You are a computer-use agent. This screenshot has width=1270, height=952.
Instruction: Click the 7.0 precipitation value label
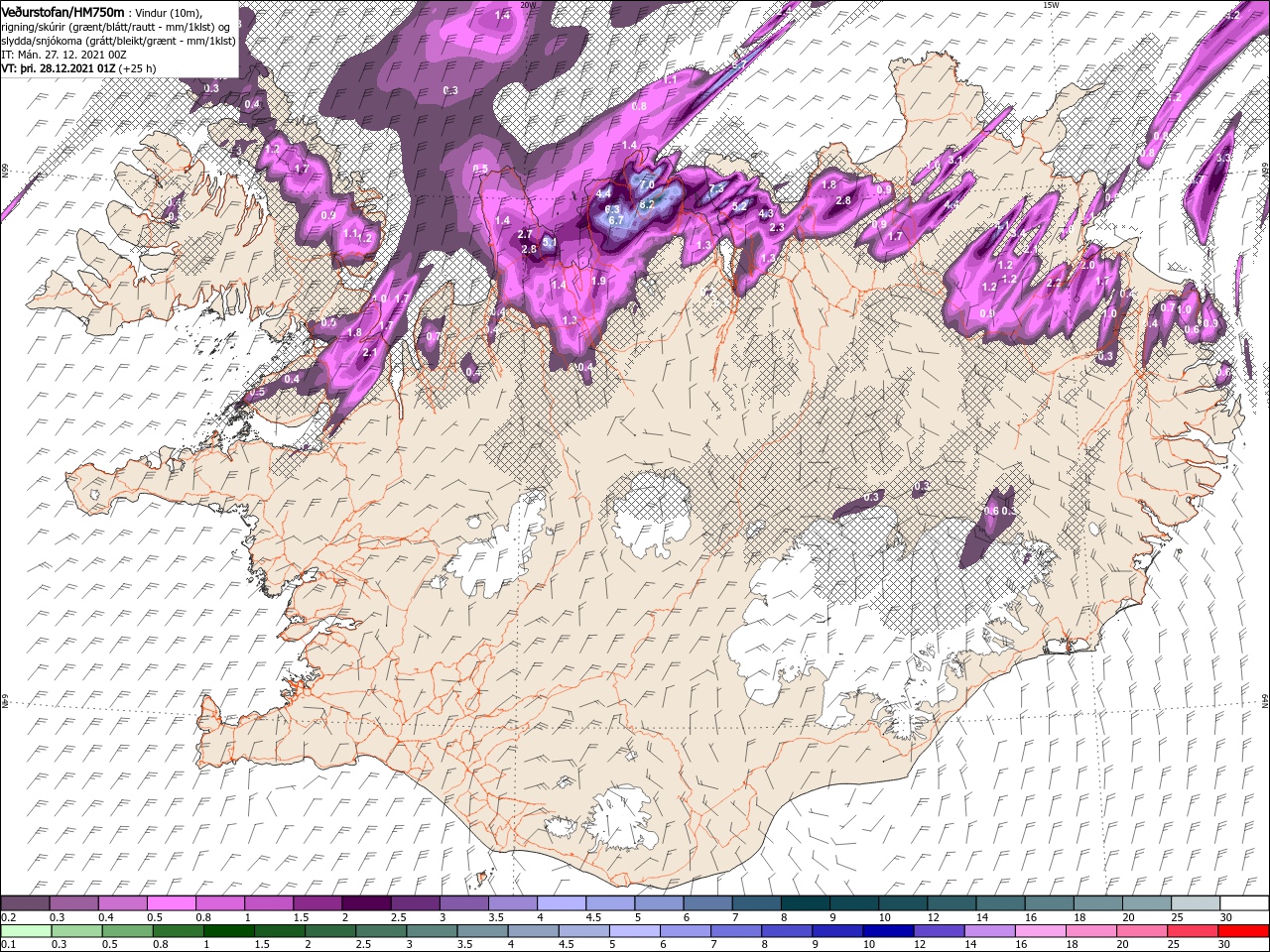(647, 185)
